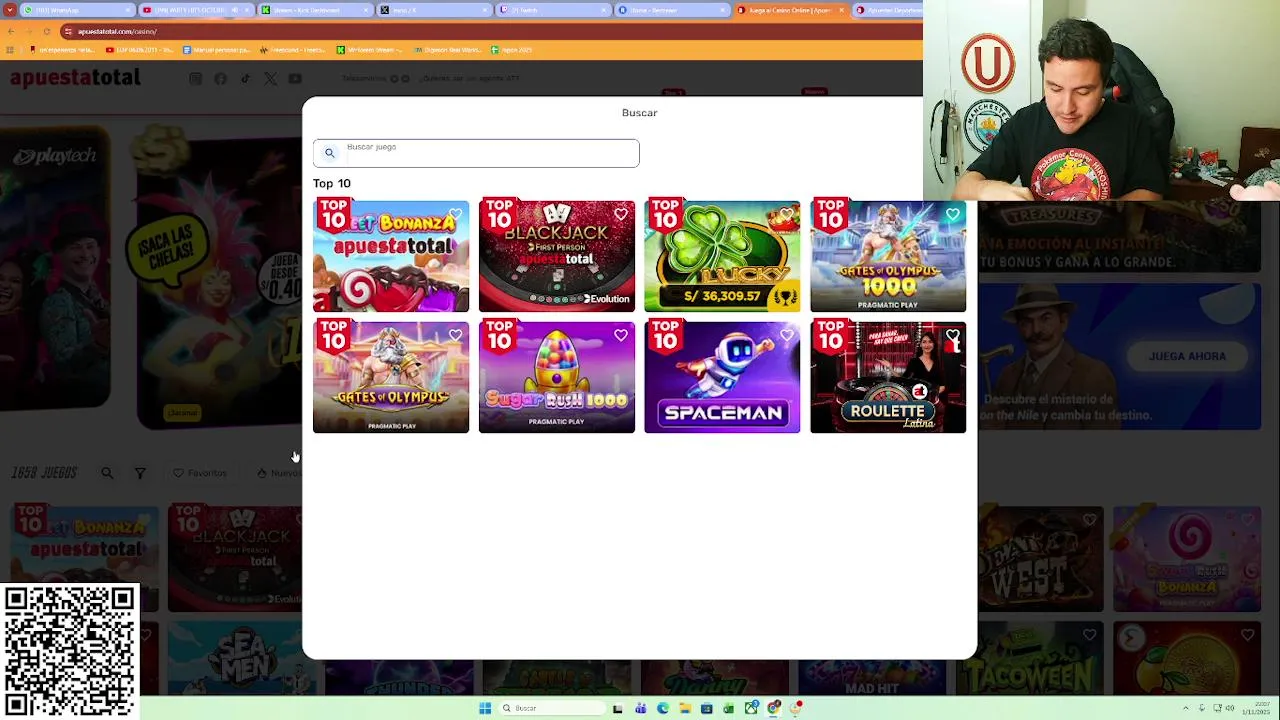The image size is (1280, 720).
Task: Favorite the Sweet Bonanza apuestatotal card heart
Action: (x=455, y=214)
